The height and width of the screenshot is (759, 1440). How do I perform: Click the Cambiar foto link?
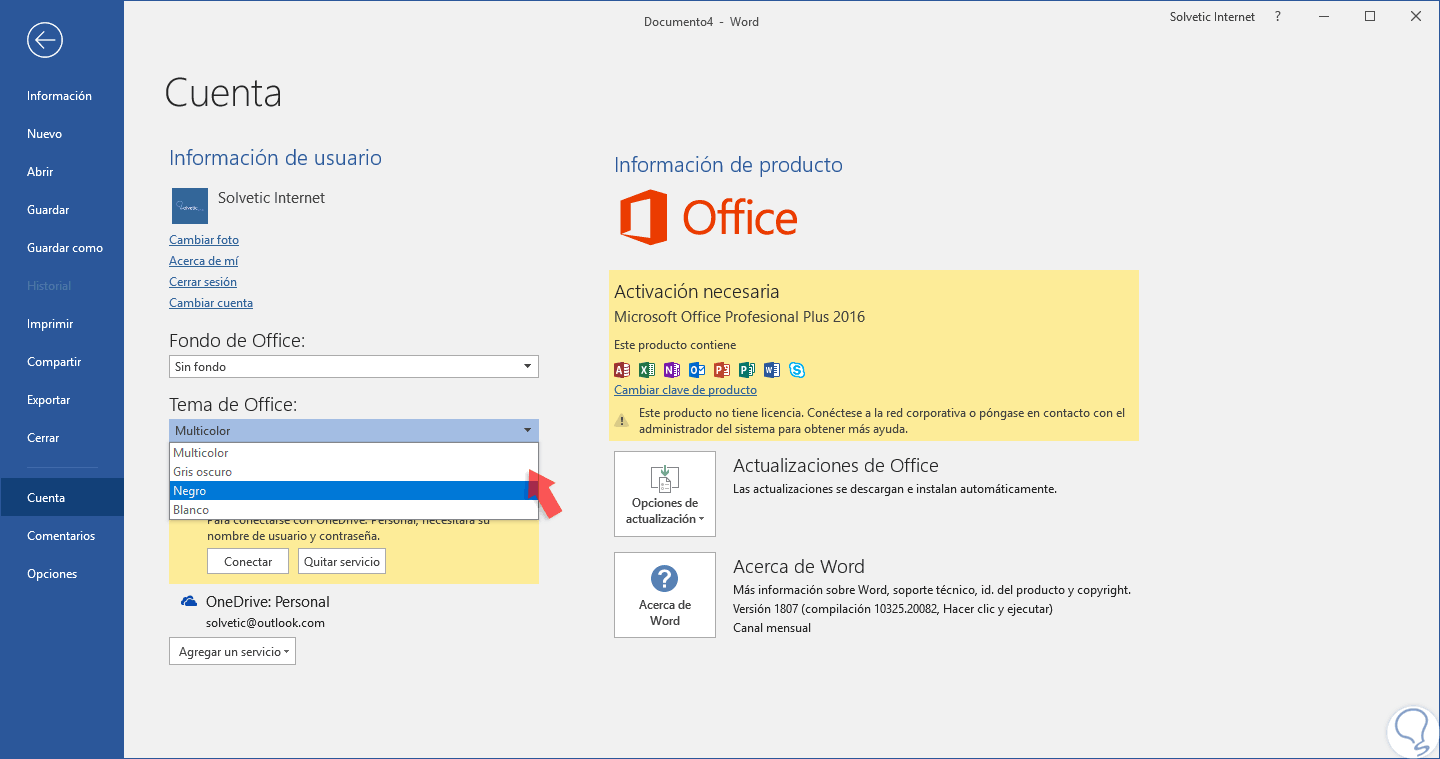click(x=204, y=240)
